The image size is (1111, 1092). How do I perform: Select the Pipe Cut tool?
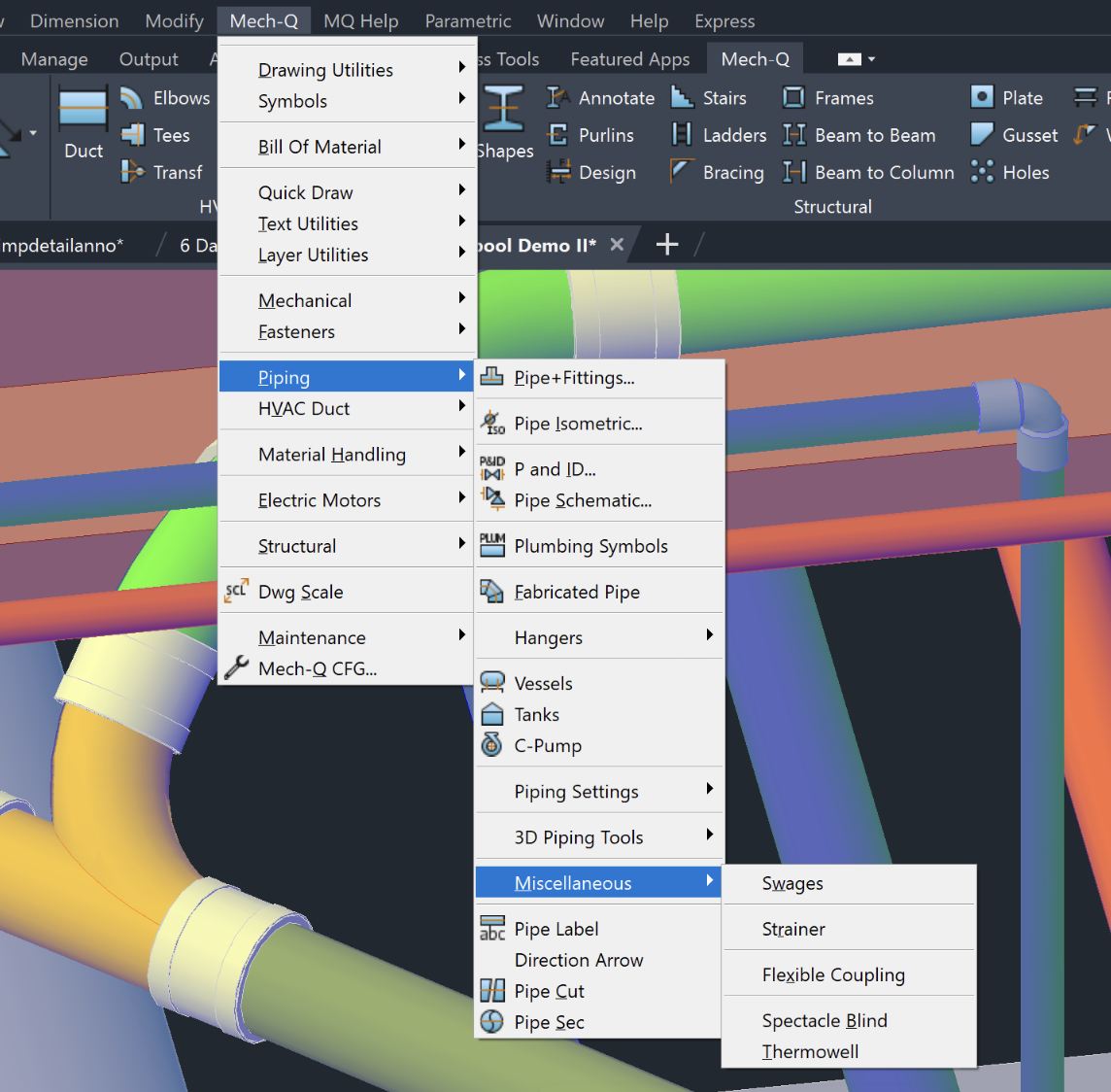point(549,991)
